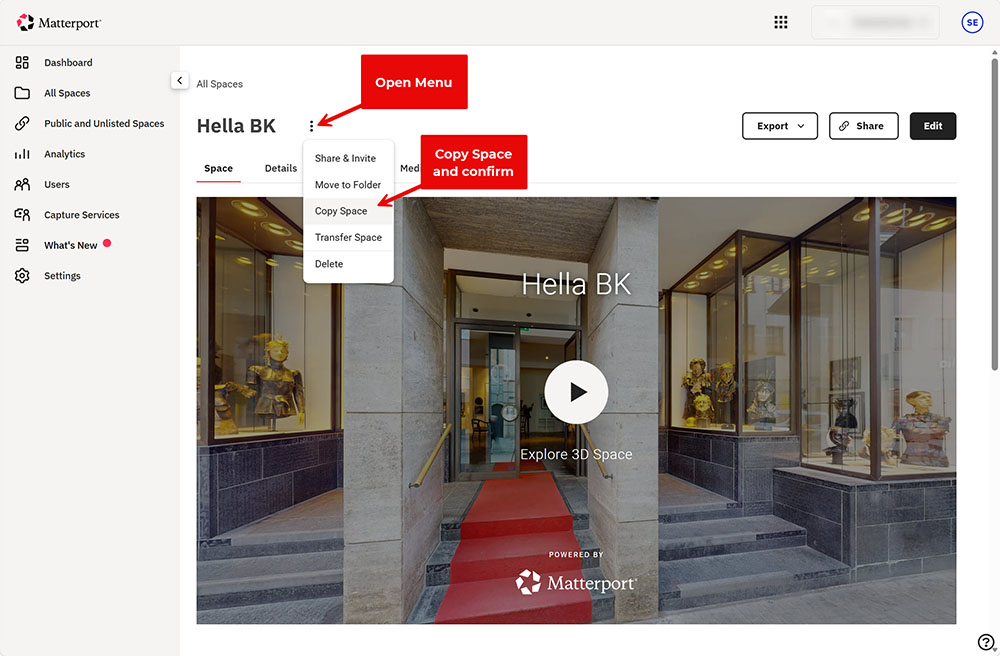Open Capture Services in sidebar
This screenshot has width=1000, height=656.
click(82, 215)
